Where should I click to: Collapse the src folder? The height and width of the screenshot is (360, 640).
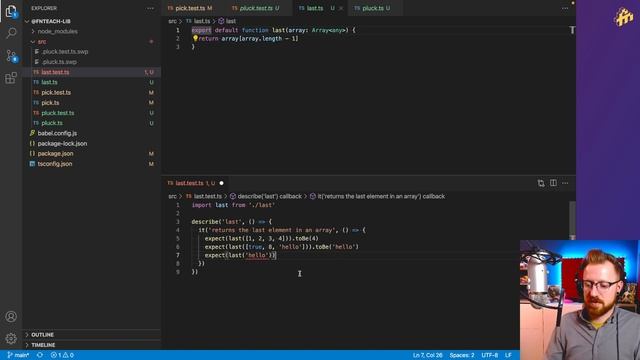42,42
